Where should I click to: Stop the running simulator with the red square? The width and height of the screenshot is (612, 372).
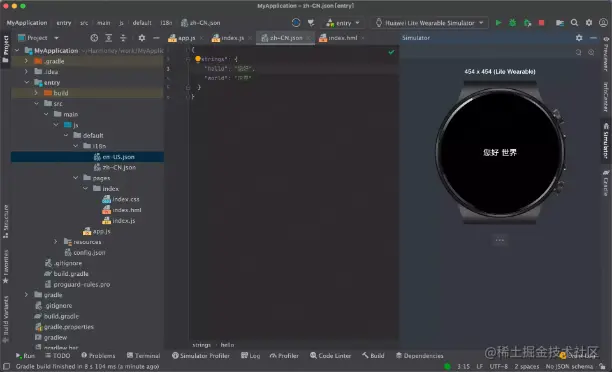coord(541,23)
